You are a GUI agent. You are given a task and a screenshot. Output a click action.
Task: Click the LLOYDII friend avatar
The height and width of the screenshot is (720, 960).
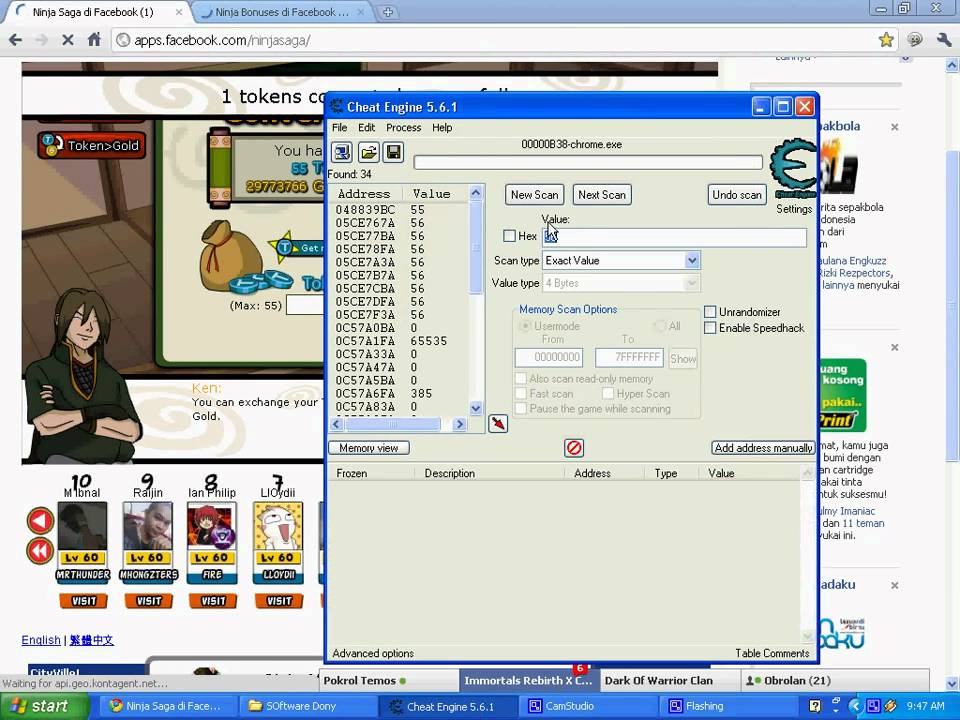tap(278, 527)
